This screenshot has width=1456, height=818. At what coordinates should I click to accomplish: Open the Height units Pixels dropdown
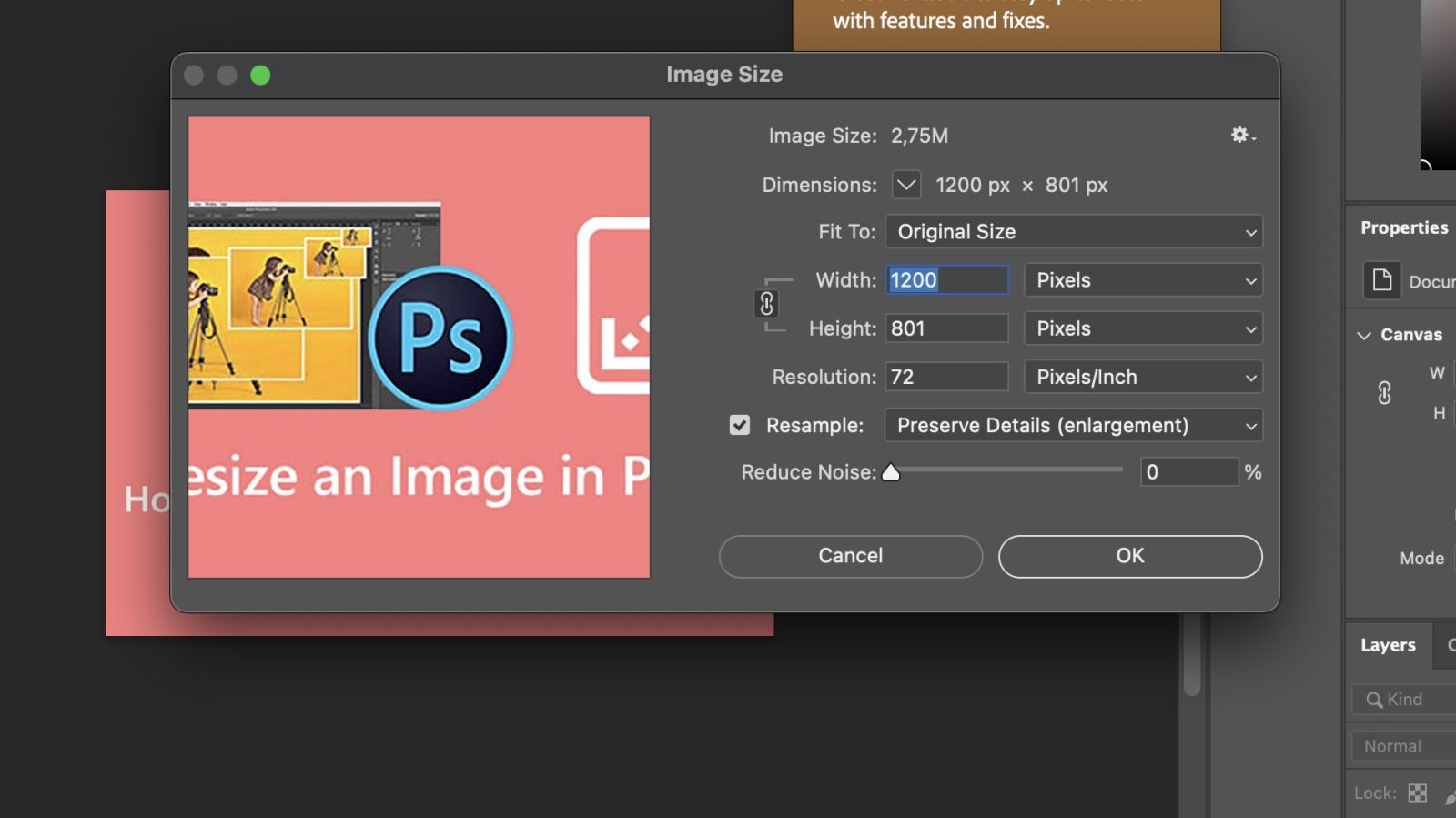(x=1143, y=328)
